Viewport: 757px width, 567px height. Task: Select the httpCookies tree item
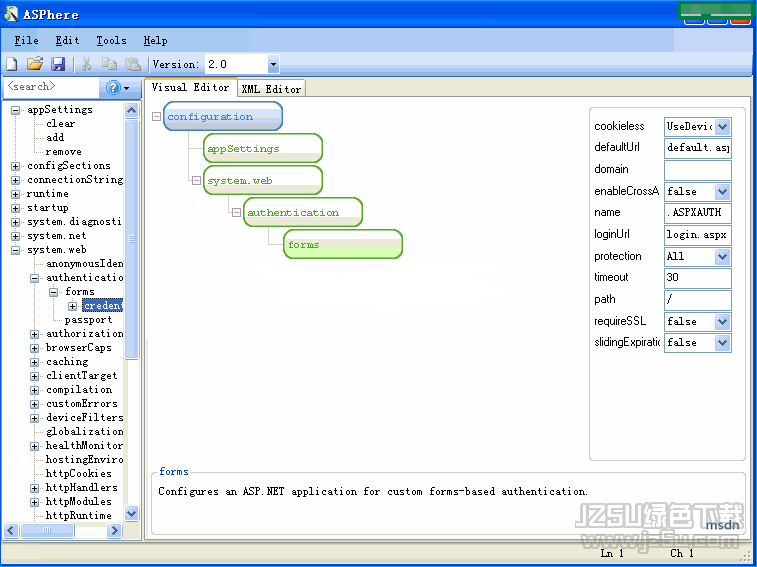[x=79, y=474]
